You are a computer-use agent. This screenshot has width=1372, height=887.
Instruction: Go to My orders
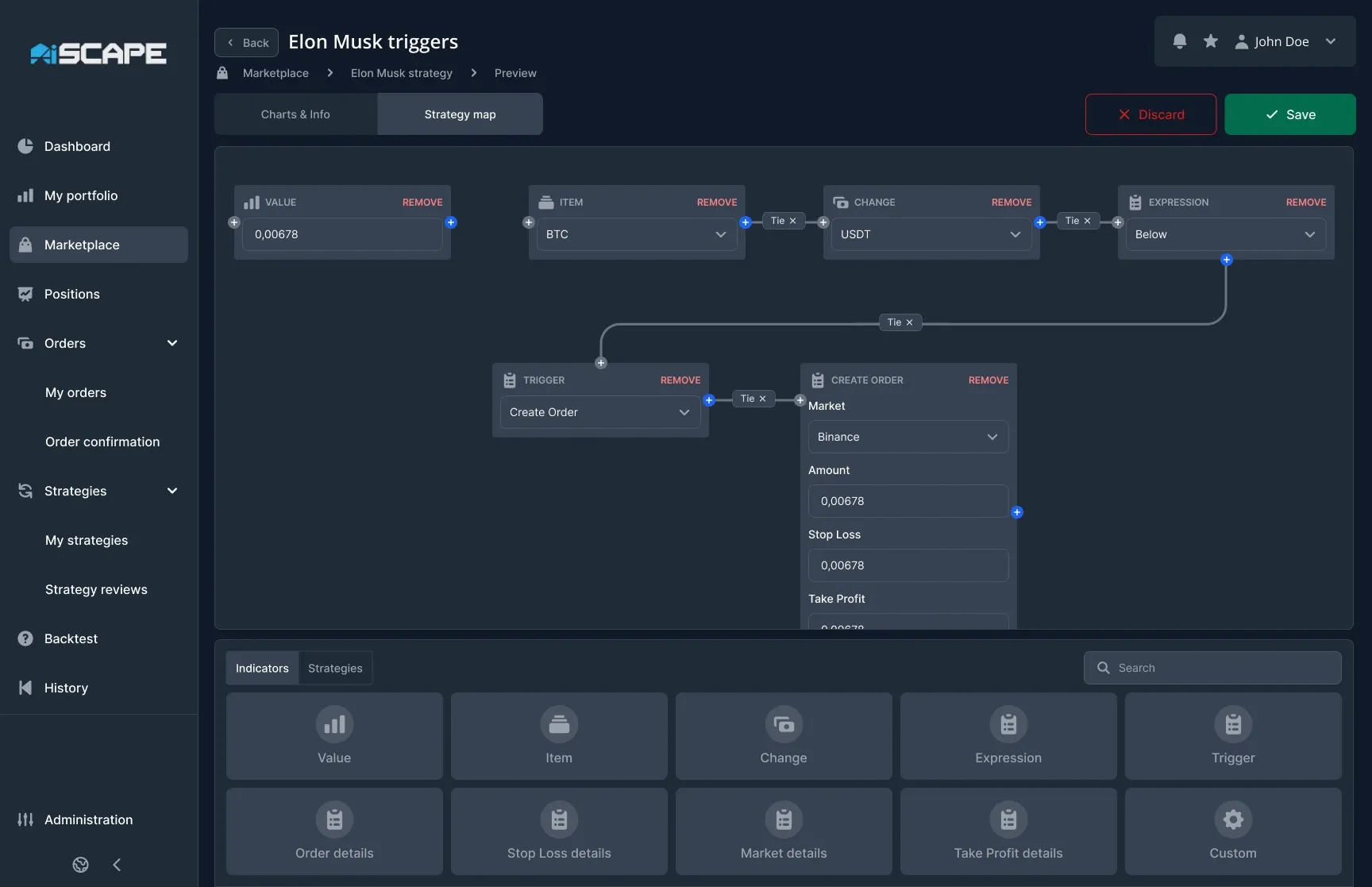click(x=75, y=392)
